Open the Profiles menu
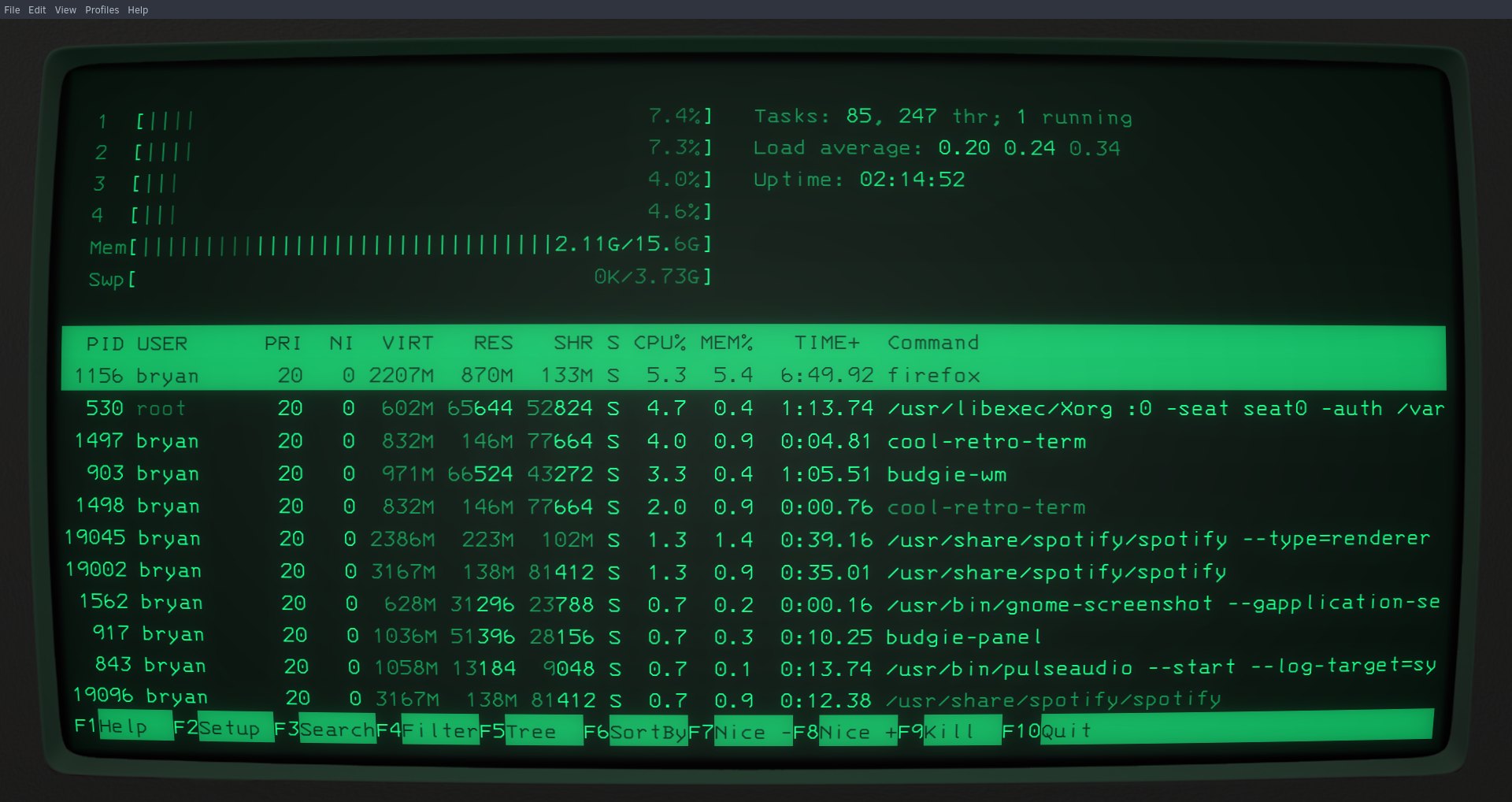The height and width of the screenshot is (802, 1512). [102, 10]
